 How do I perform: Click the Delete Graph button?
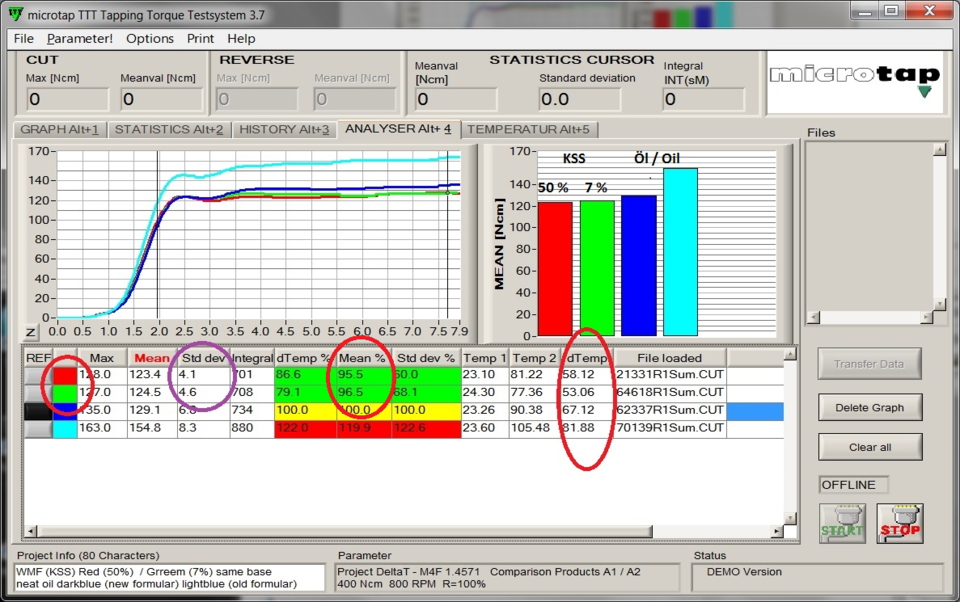tap(869, 407)
